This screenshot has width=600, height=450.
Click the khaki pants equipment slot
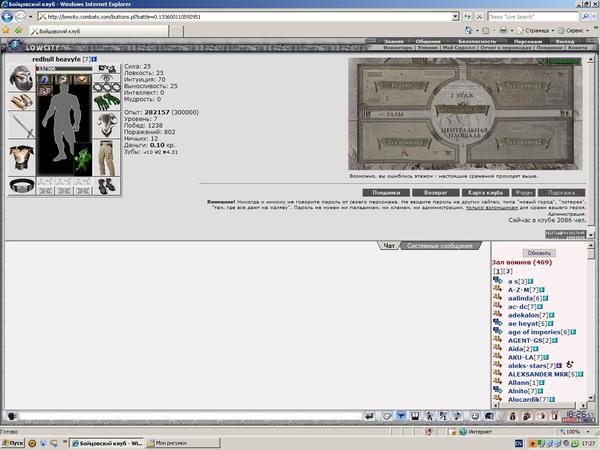107,158
